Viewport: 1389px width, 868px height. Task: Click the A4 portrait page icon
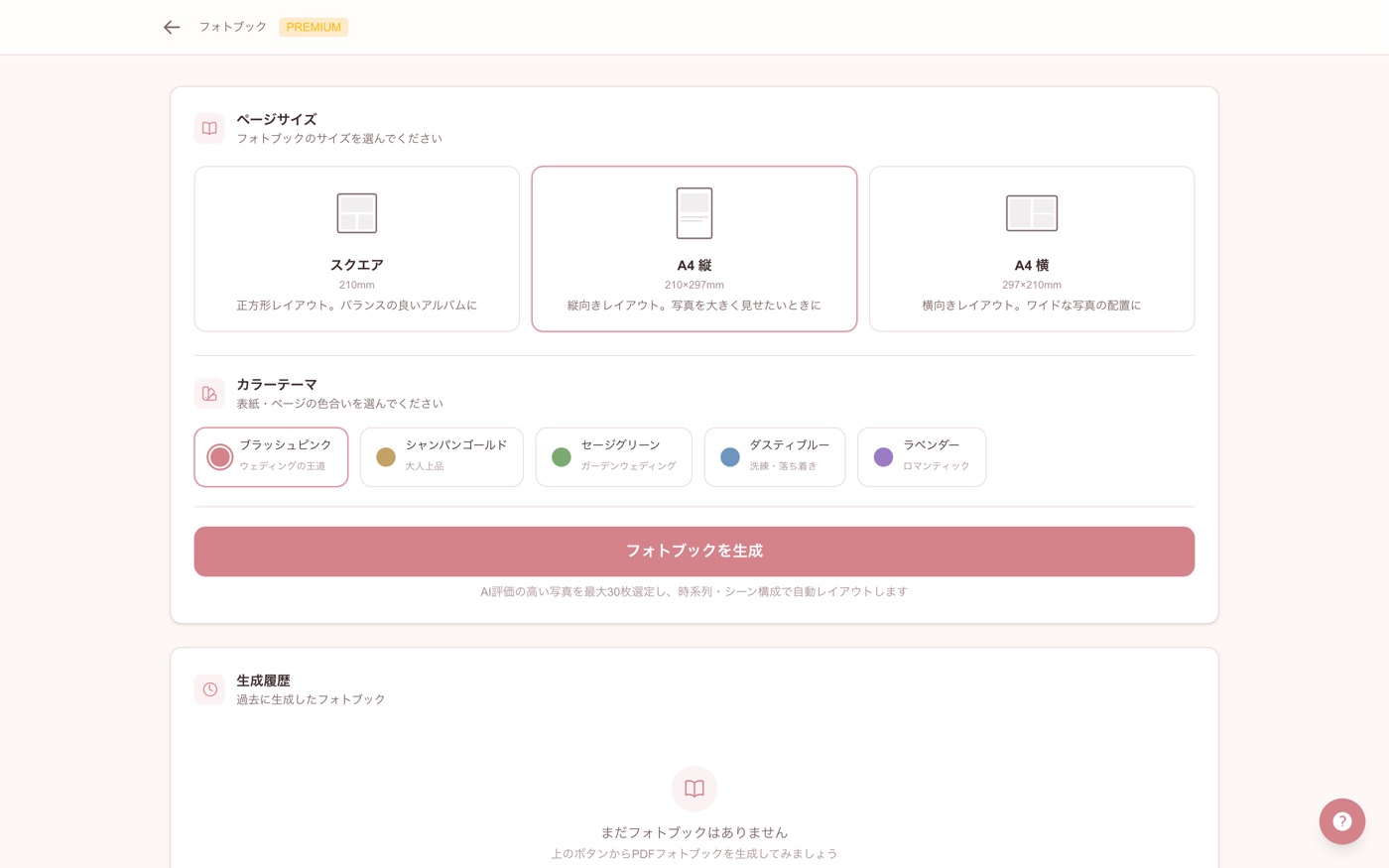(x=694, y=213)
